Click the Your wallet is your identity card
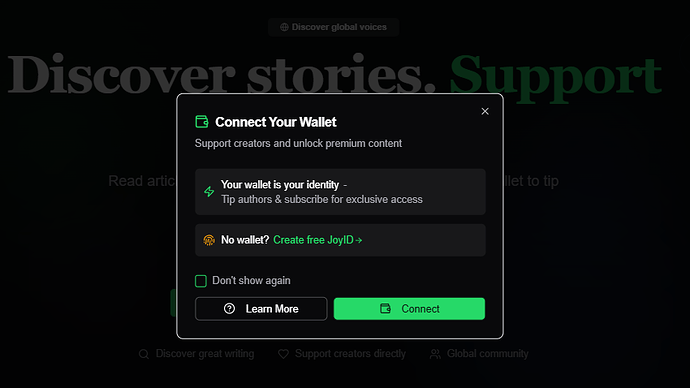This screenshot has height=388, width=690. click(340, 192)
